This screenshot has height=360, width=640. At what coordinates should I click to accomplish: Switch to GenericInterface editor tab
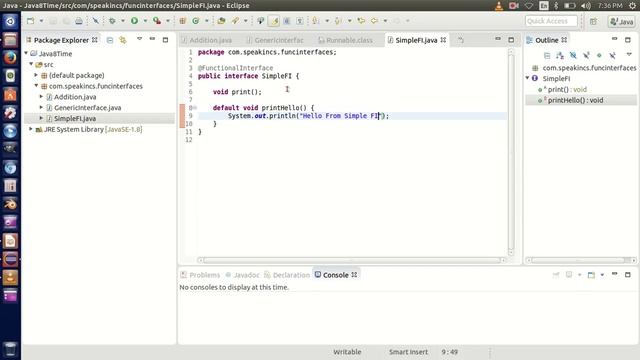(x=276, y=40)
